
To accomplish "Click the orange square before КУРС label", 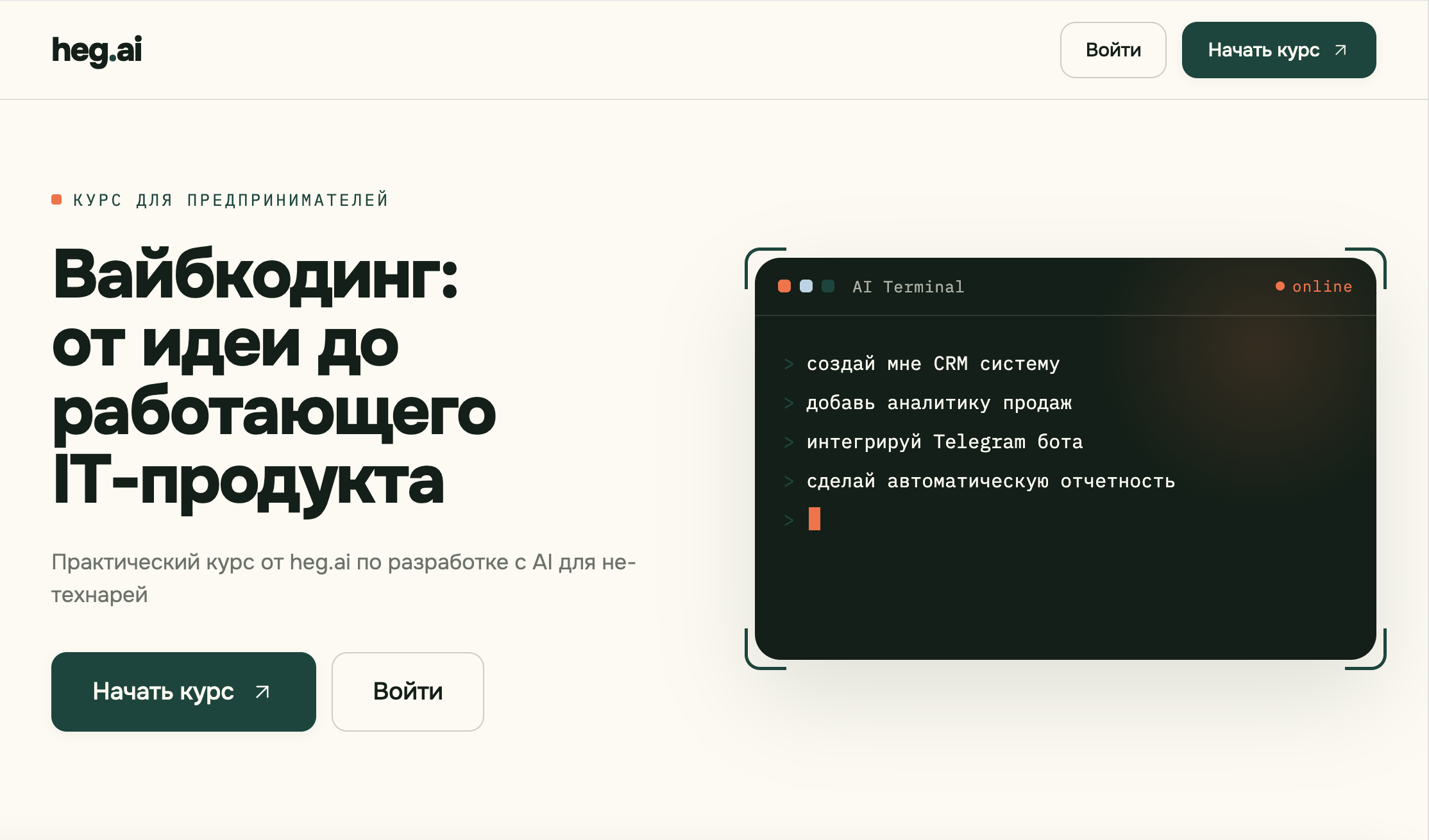I will pos(56,199).
